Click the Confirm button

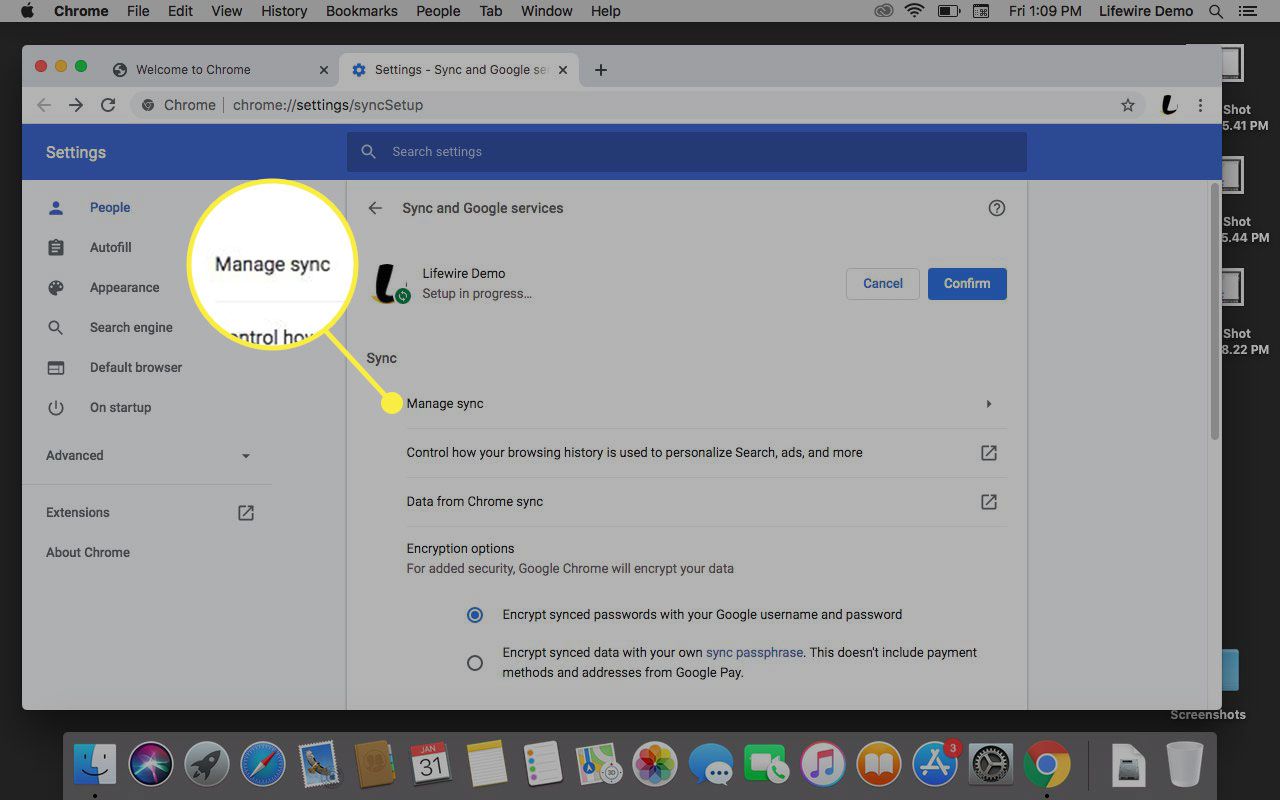pos(967,283)
